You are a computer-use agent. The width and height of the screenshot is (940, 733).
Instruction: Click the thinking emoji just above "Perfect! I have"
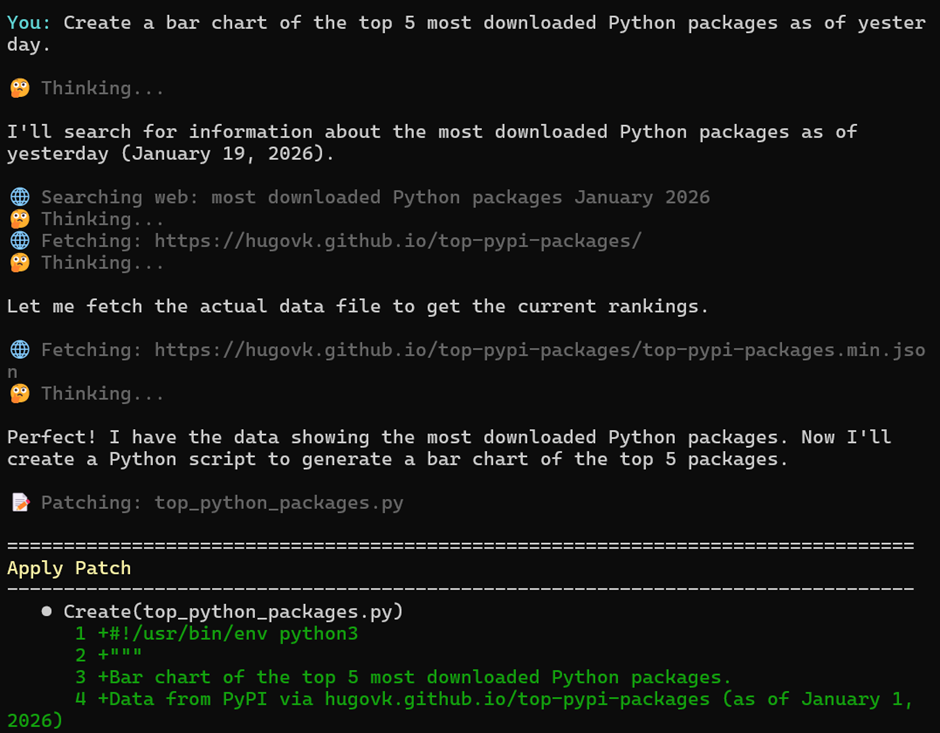[x=19, y=394]
